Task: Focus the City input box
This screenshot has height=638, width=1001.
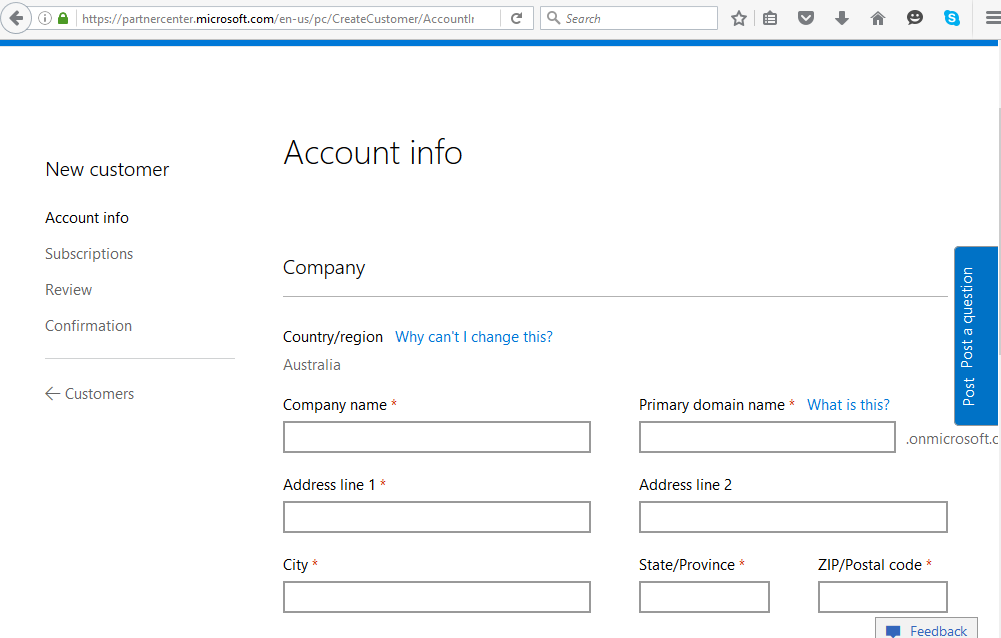Action: click(437, 596)
